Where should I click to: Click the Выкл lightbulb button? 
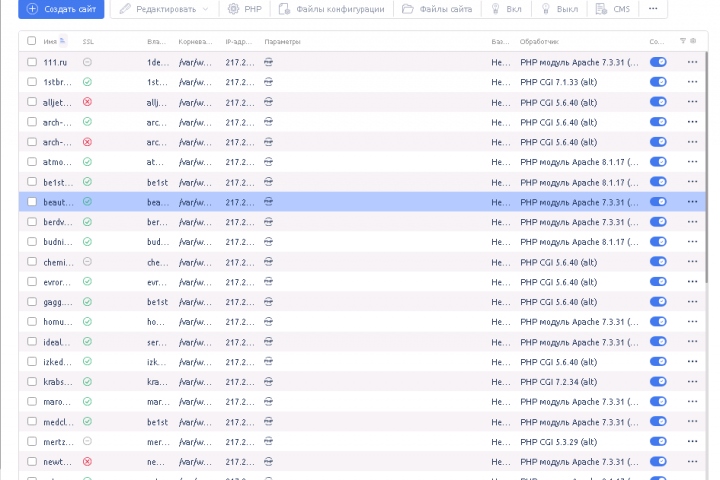560,9
